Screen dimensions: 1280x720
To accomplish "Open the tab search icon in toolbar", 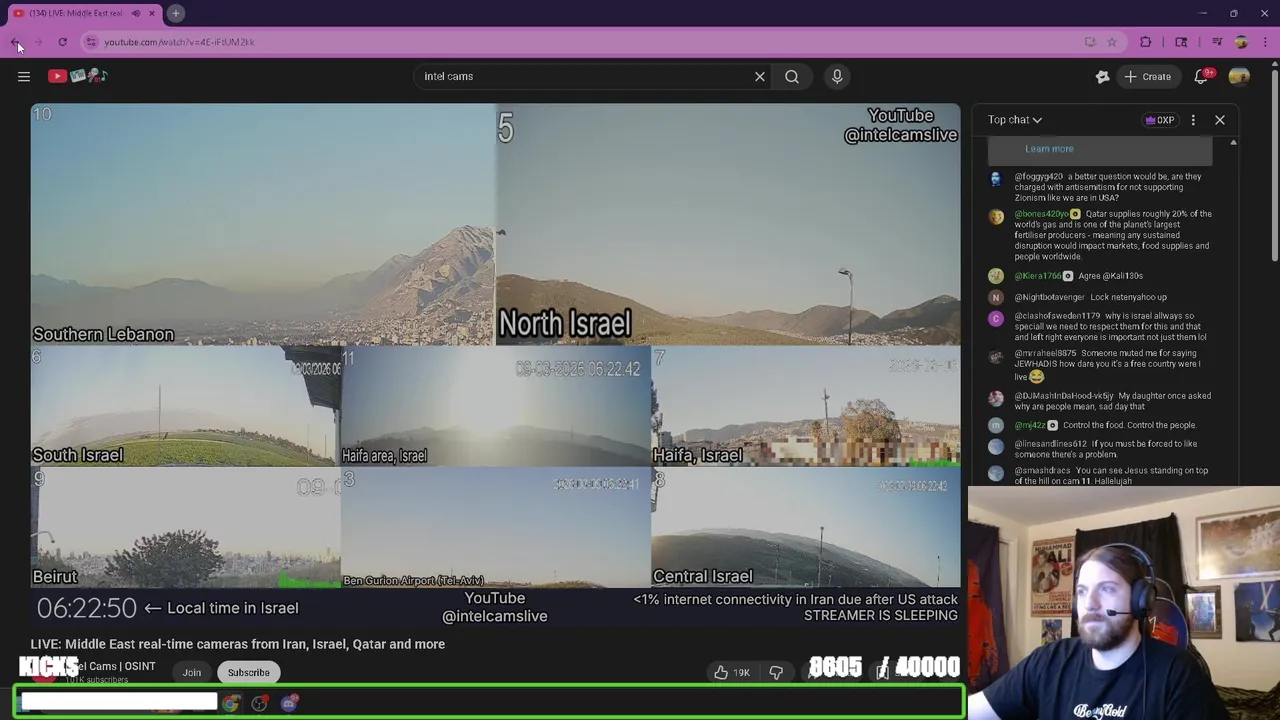I will (1181, 42).
